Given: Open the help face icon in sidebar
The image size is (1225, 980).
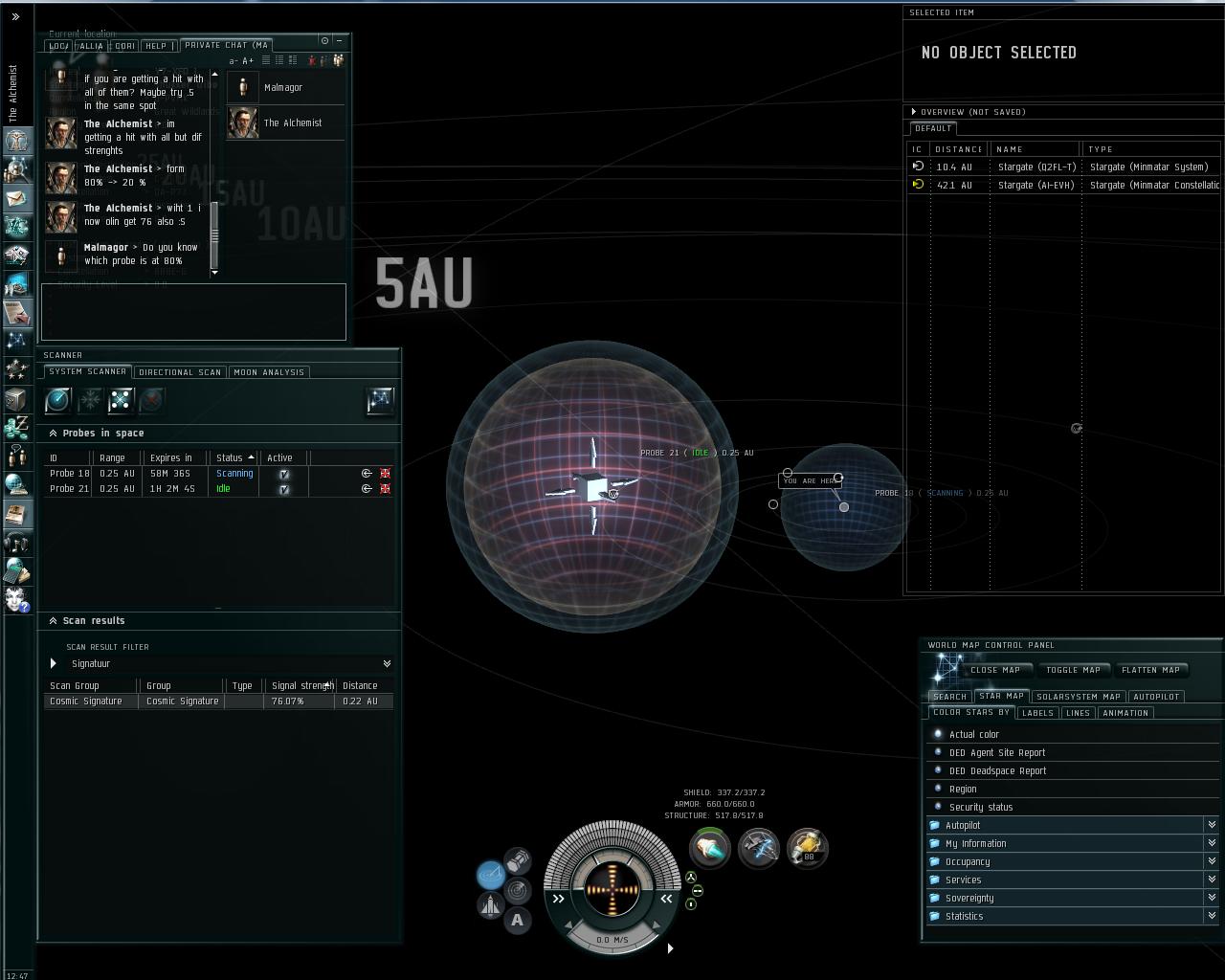Looking at the screenshot, I should [16, 599].
